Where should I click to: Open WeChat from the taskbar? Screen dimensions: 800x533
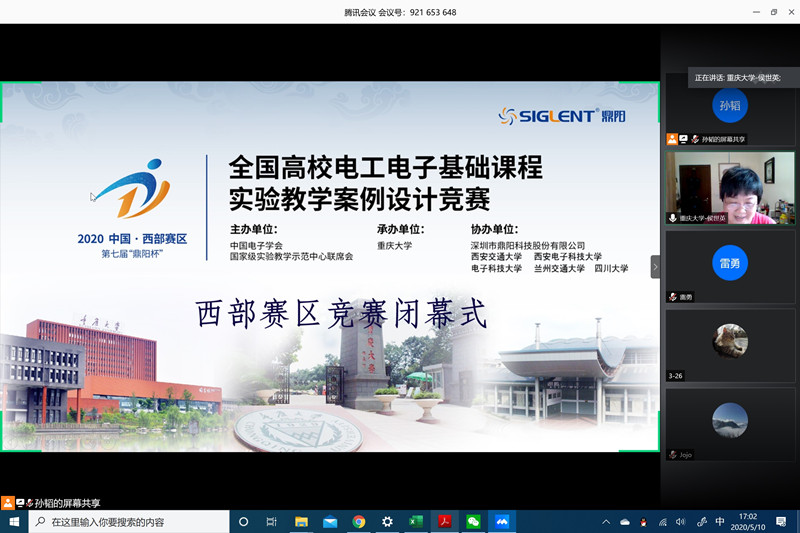473,521
